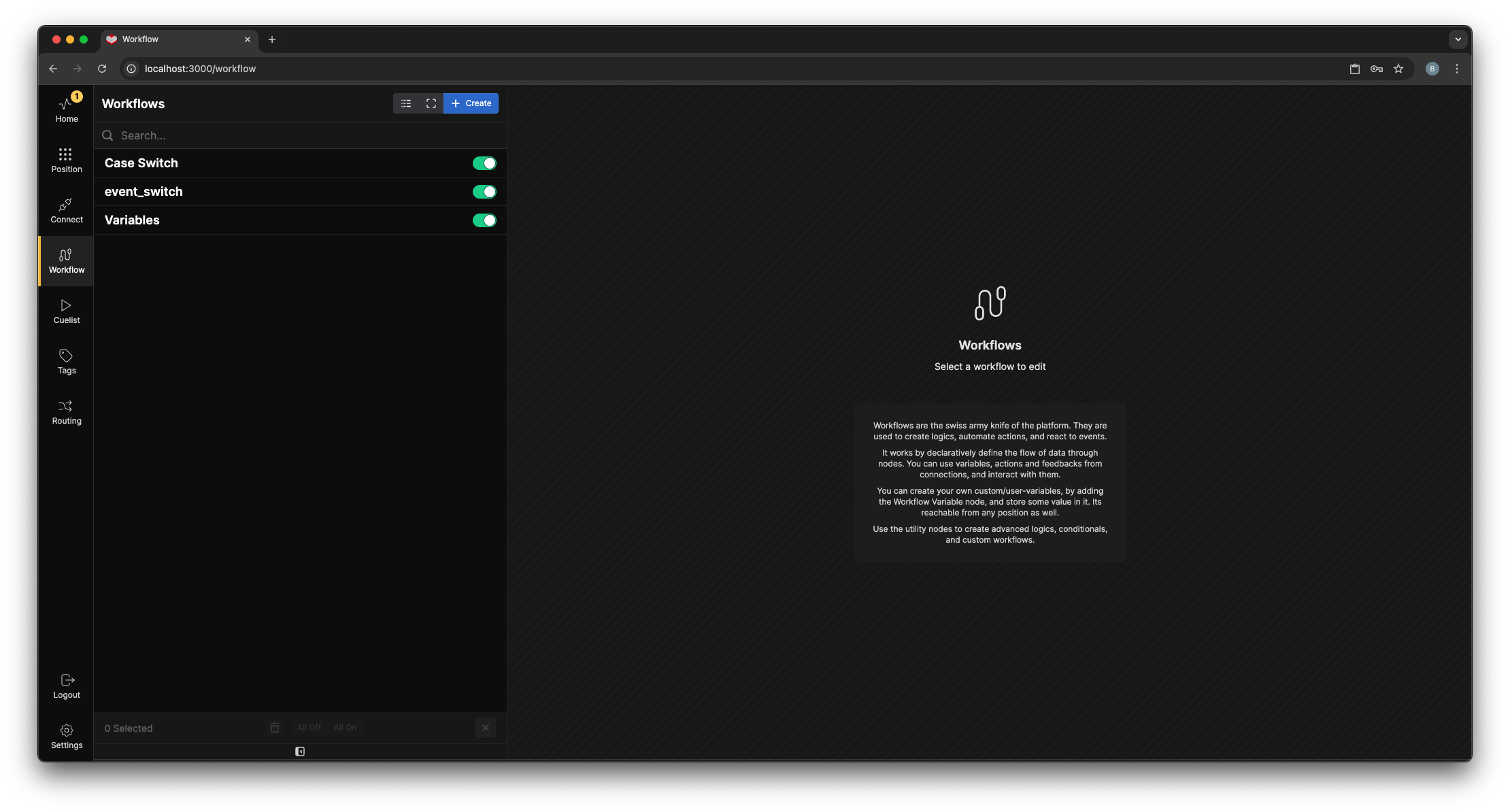Click the address bar URL
This screenshot has height=812, width=1510.
[x=200, y=69]
